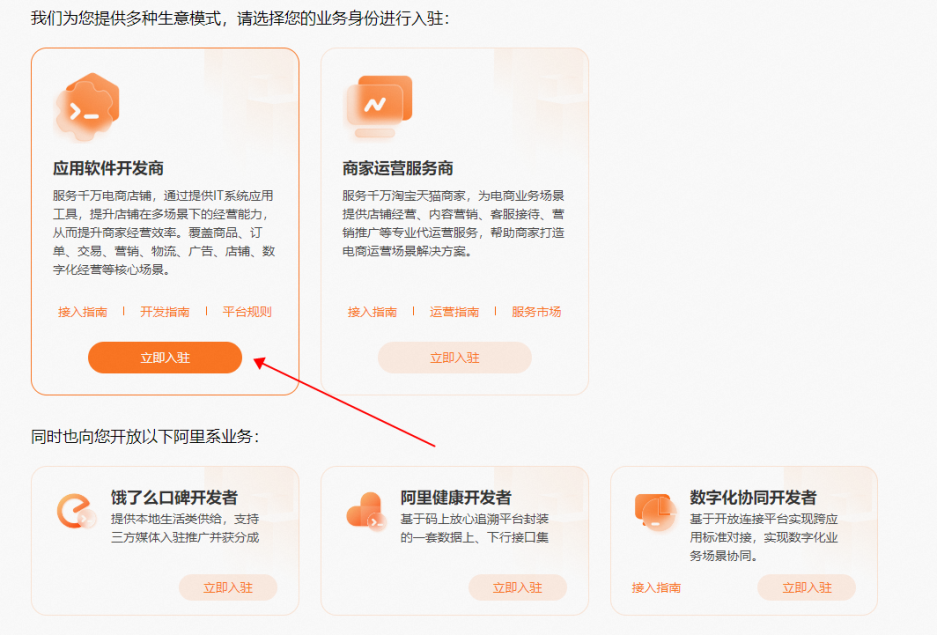Click the 应用软件开发商 terminal gear icon
Viewport: 937px width, 635px height.
click(87, 106)
